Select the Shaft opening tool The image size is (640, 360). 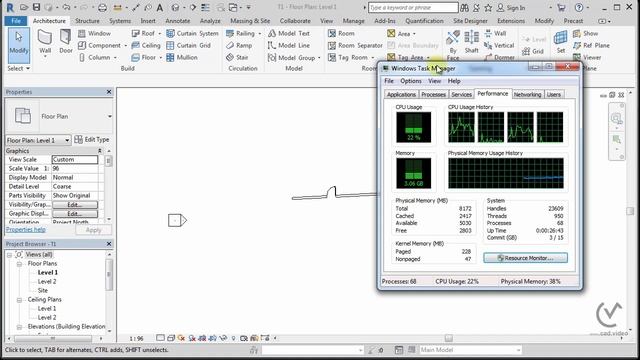471,42
